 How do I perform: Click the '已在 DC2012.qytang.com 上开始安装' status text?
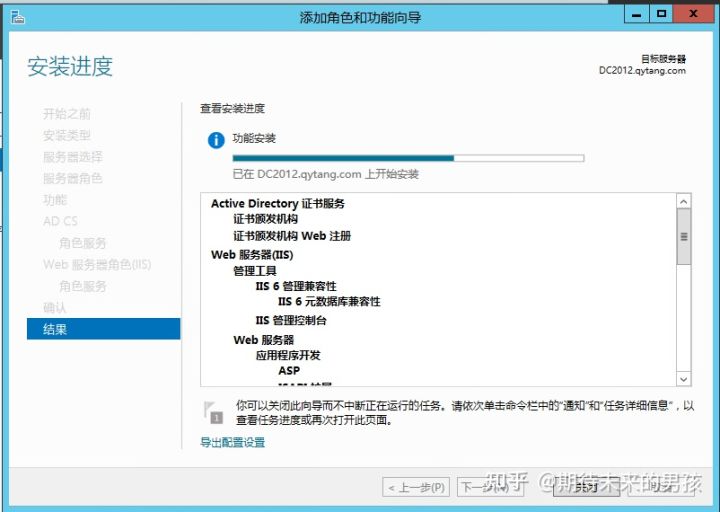326,174
